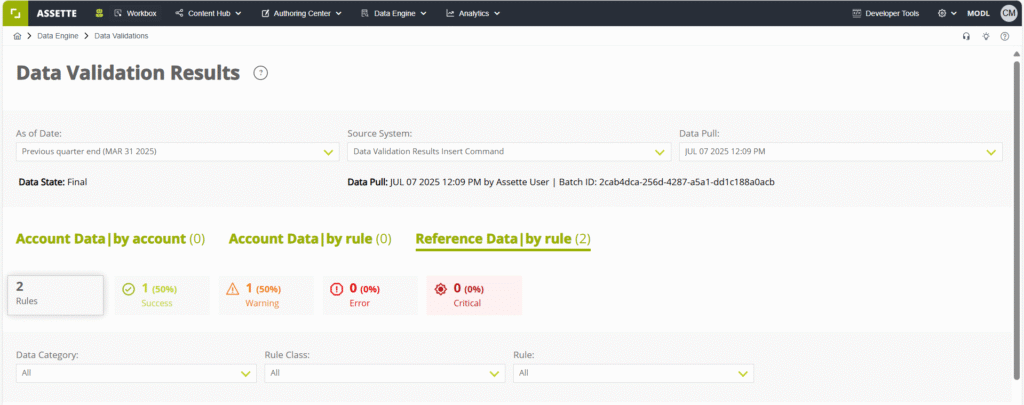The image size is (1024, 405).
Task: Expand the chevron next to settings gear
Action: (953, 13)
